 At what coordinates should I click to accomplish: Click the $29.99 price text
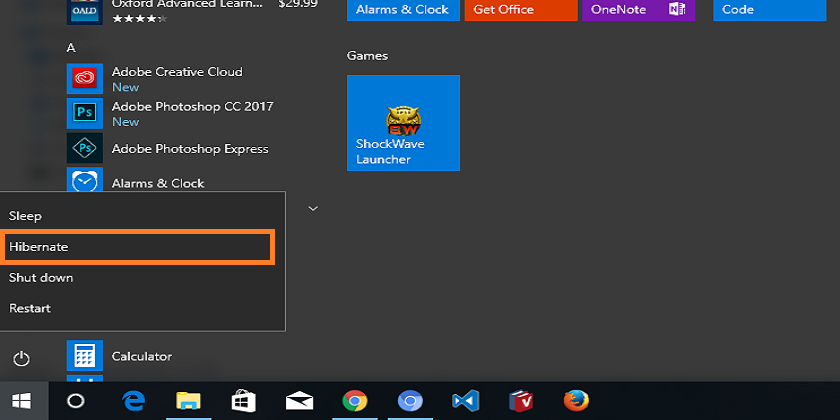[x=298, y=4]
